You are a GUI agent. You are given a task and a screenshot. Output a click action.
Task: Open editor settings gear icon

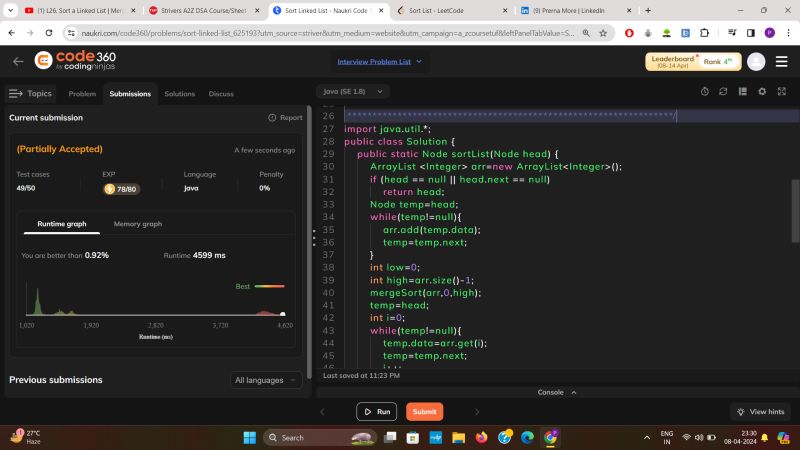point(762,91)
